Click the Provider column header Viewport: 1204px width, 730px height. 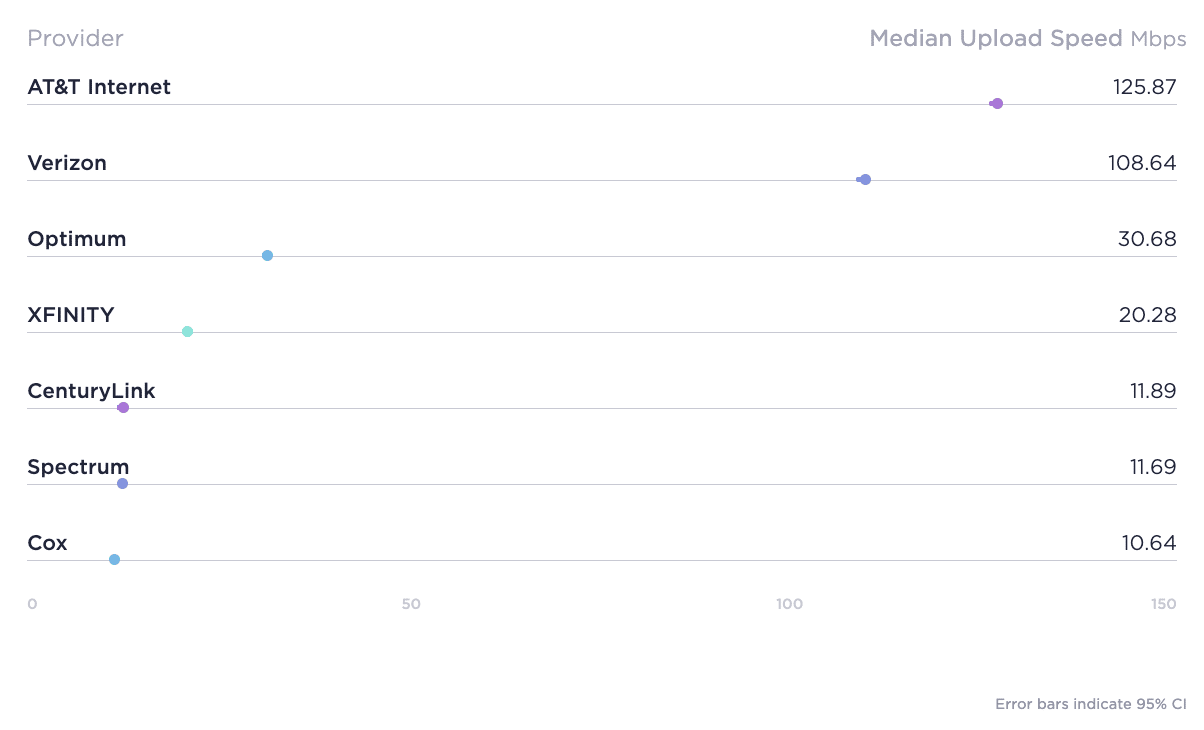[75, 39]
